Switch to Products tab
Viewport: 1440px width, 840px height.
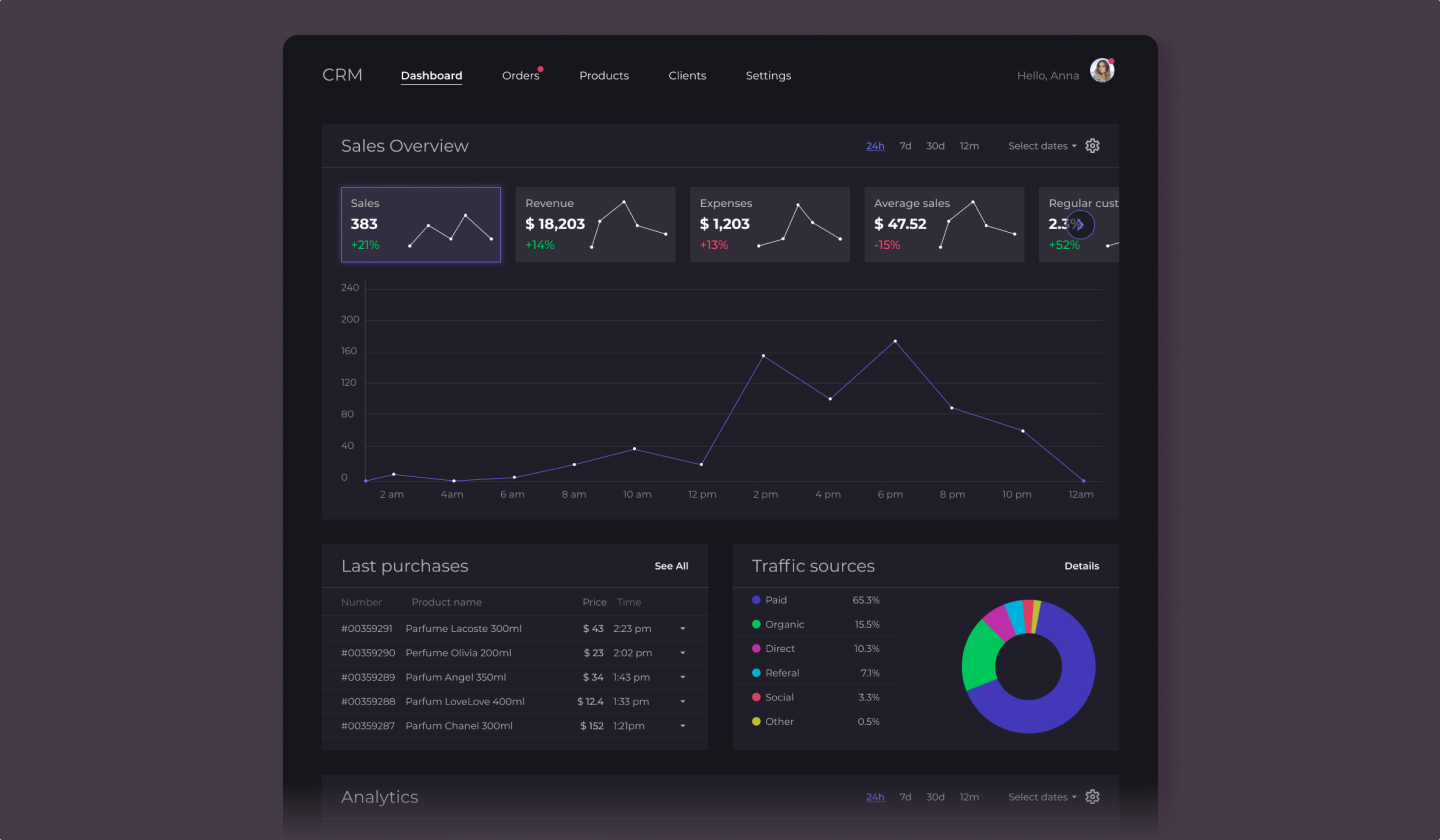pos(604,76)
